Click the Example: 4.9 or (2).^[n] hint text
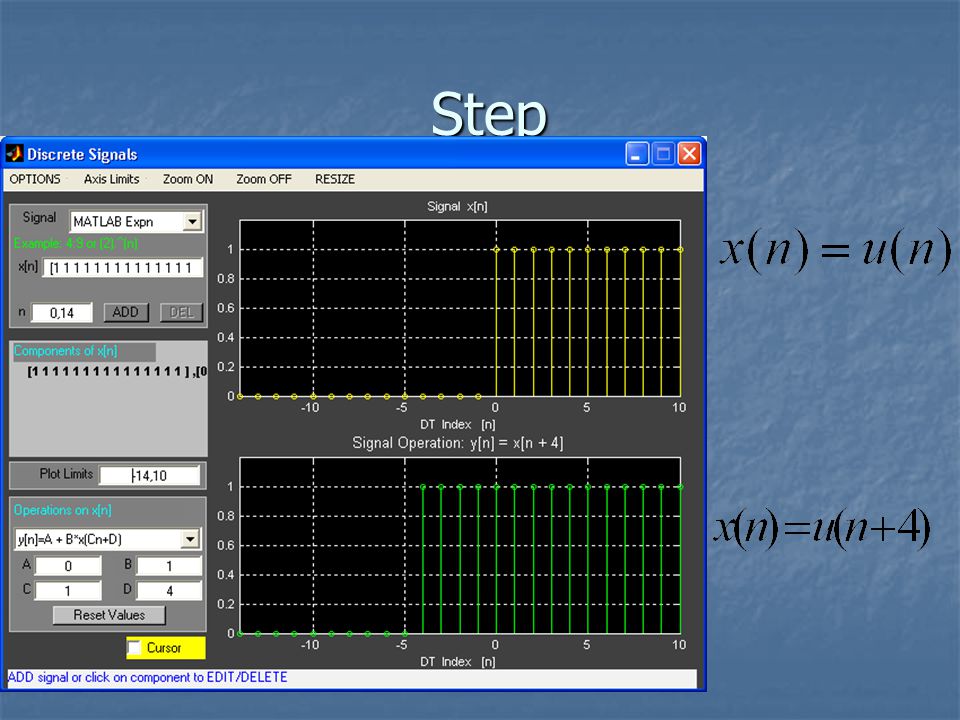Image resolution: width=960 pixels, height=720 pixels. tap(76, 244)
